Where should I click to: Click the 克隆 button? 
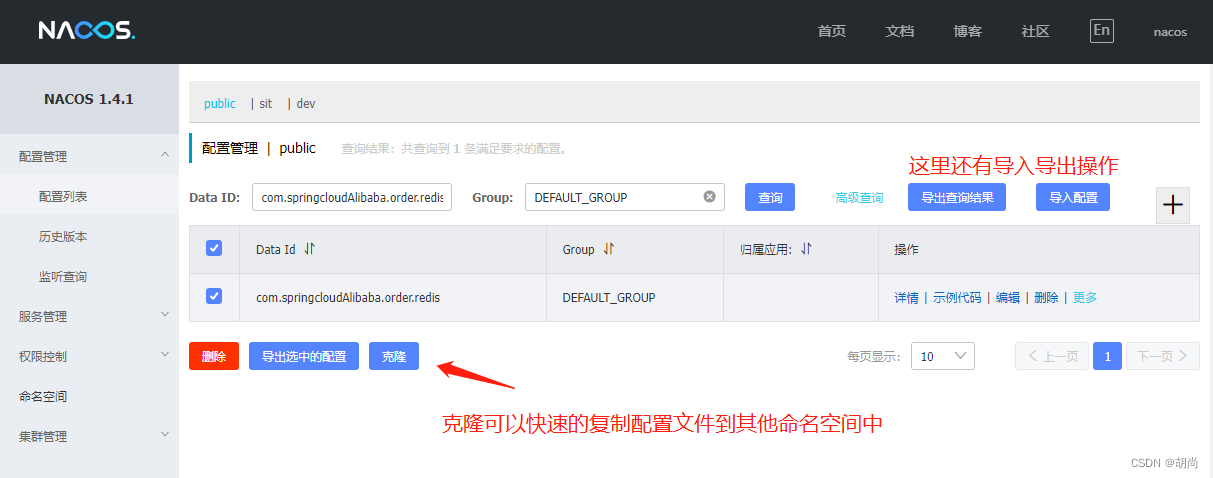394,356
